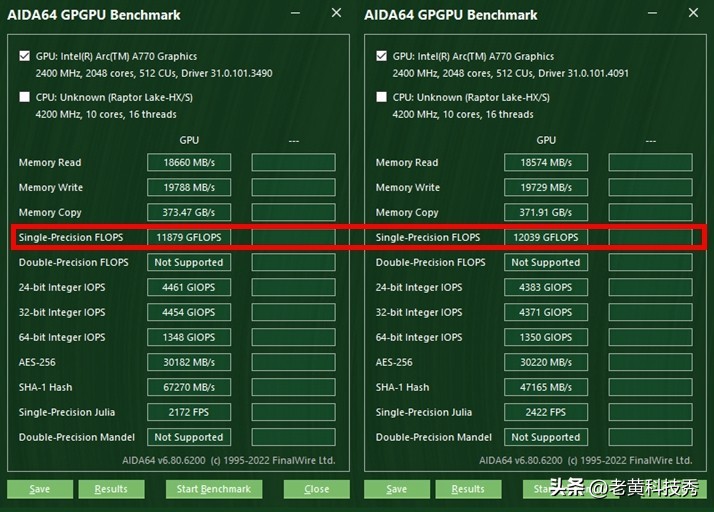714x512 pixels.
Task: Close the right benchmark window via title bar X
Action: point(693,14)
